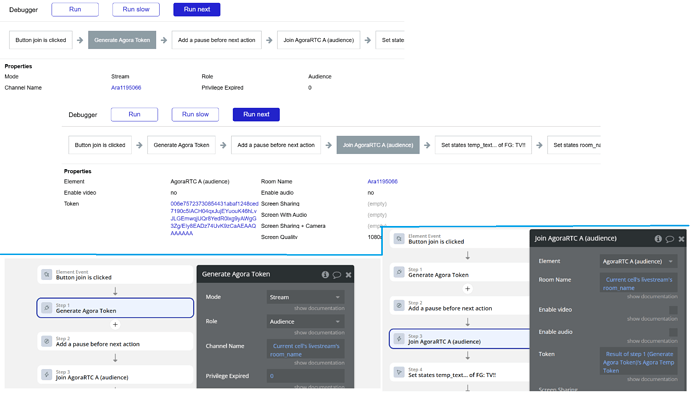Screen dimensions: 690x415
Task: Select Generate Agora Token step in top debugger
Action: tap(122, 40)
